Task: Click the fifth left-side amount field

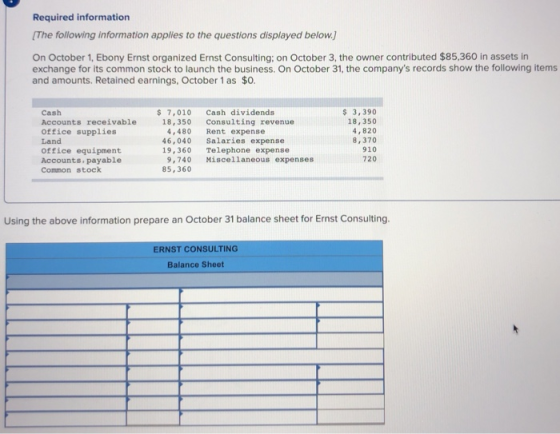Action: coord(154,374)
